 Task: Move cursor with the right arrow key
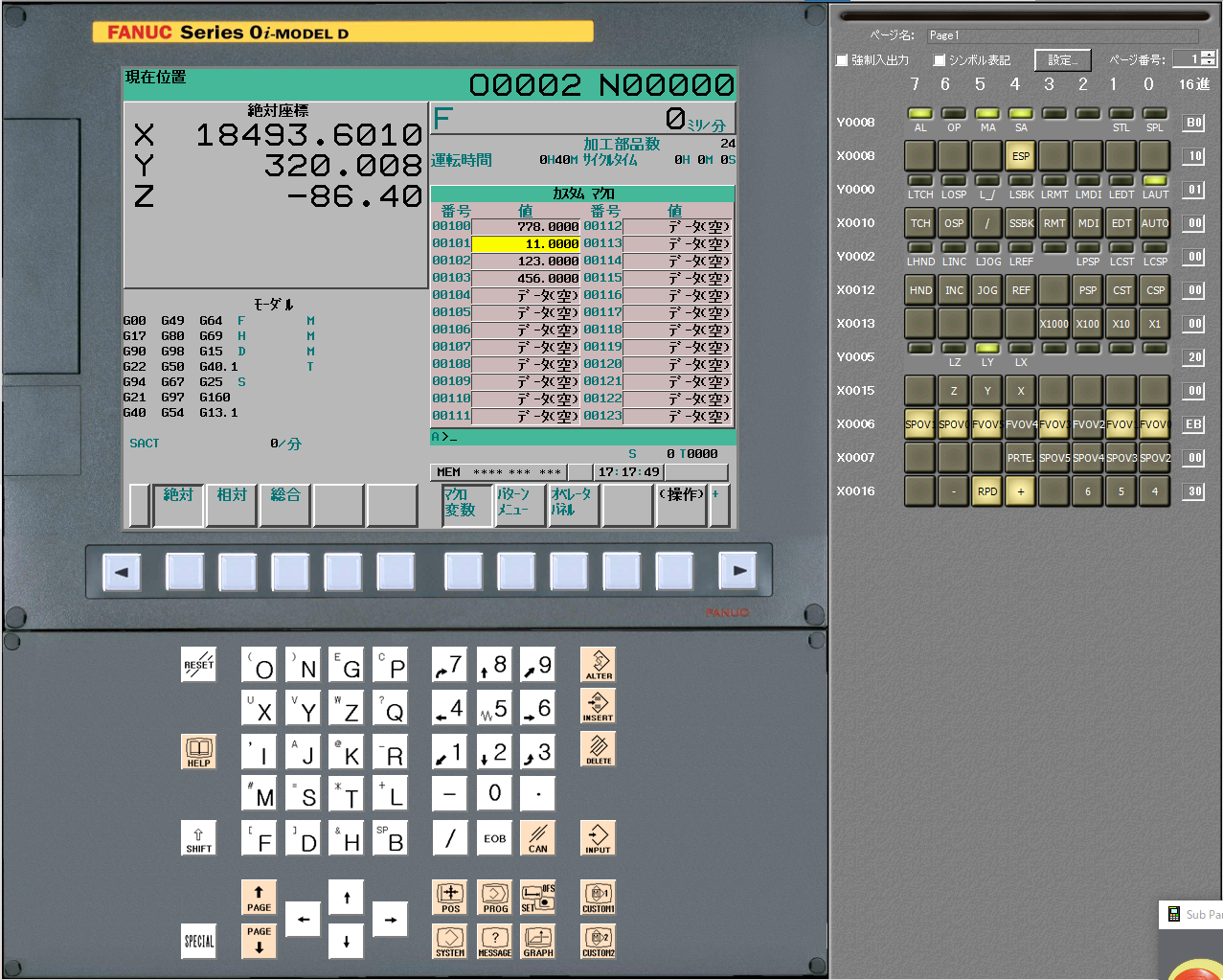391,919
